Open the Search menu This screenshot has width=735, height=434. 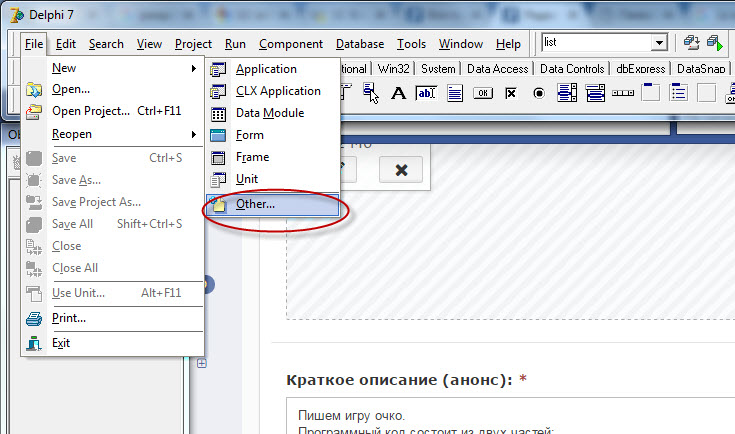coord(106,44)
